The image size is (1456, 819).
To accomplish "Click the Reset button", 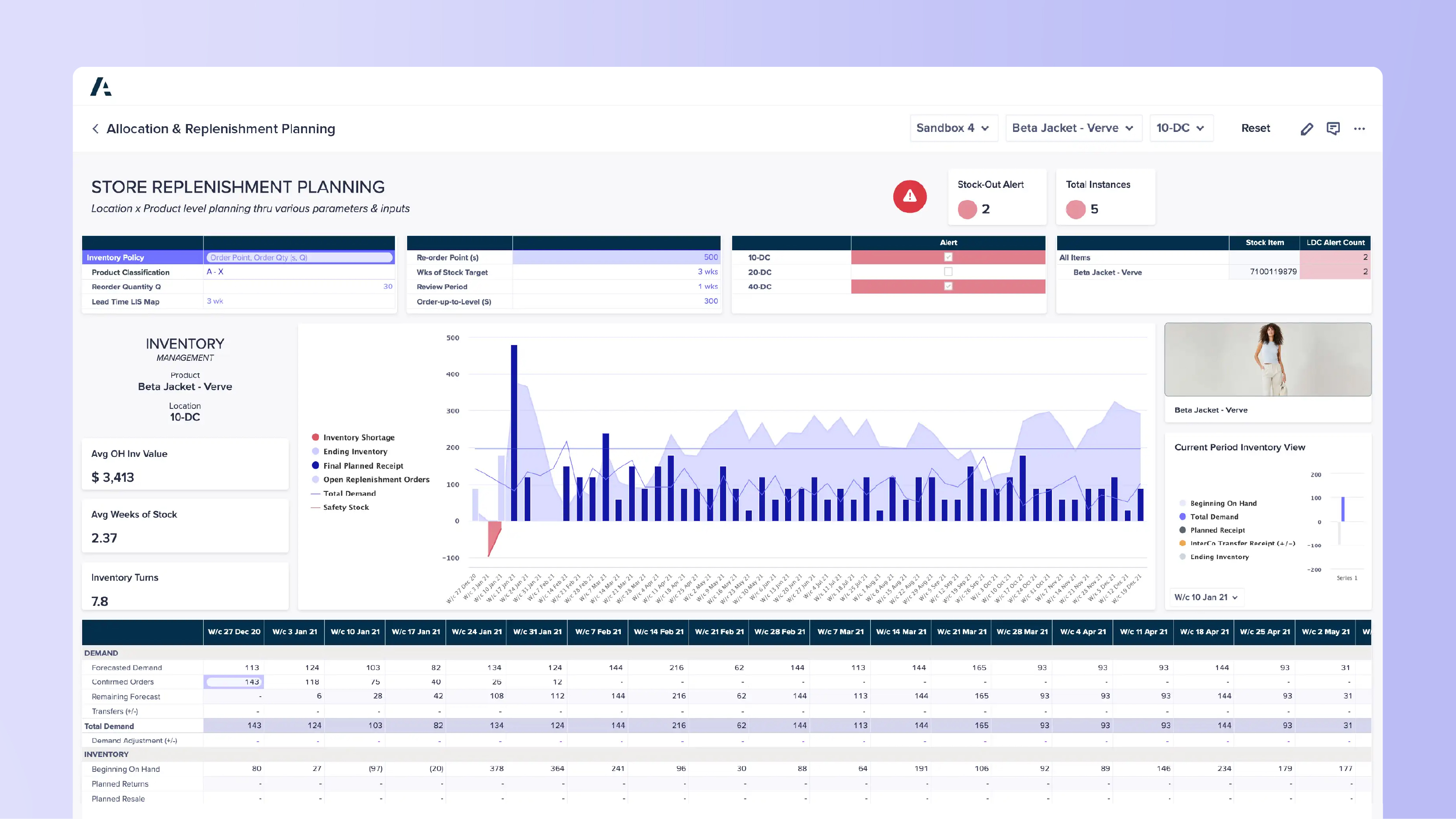I will [x=1255, y=128].
